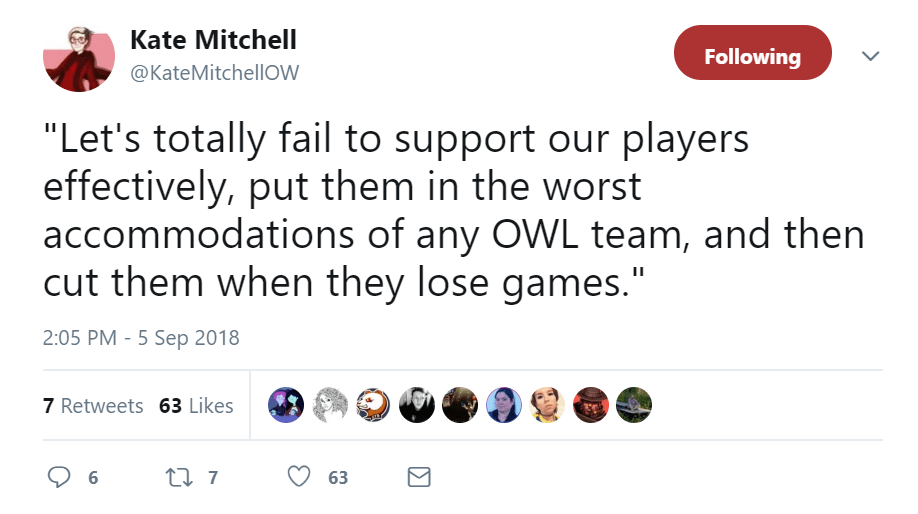The image size is (918, 514).
Task: Open the Kate Mitchell display name link
Action: coord(213,41)
